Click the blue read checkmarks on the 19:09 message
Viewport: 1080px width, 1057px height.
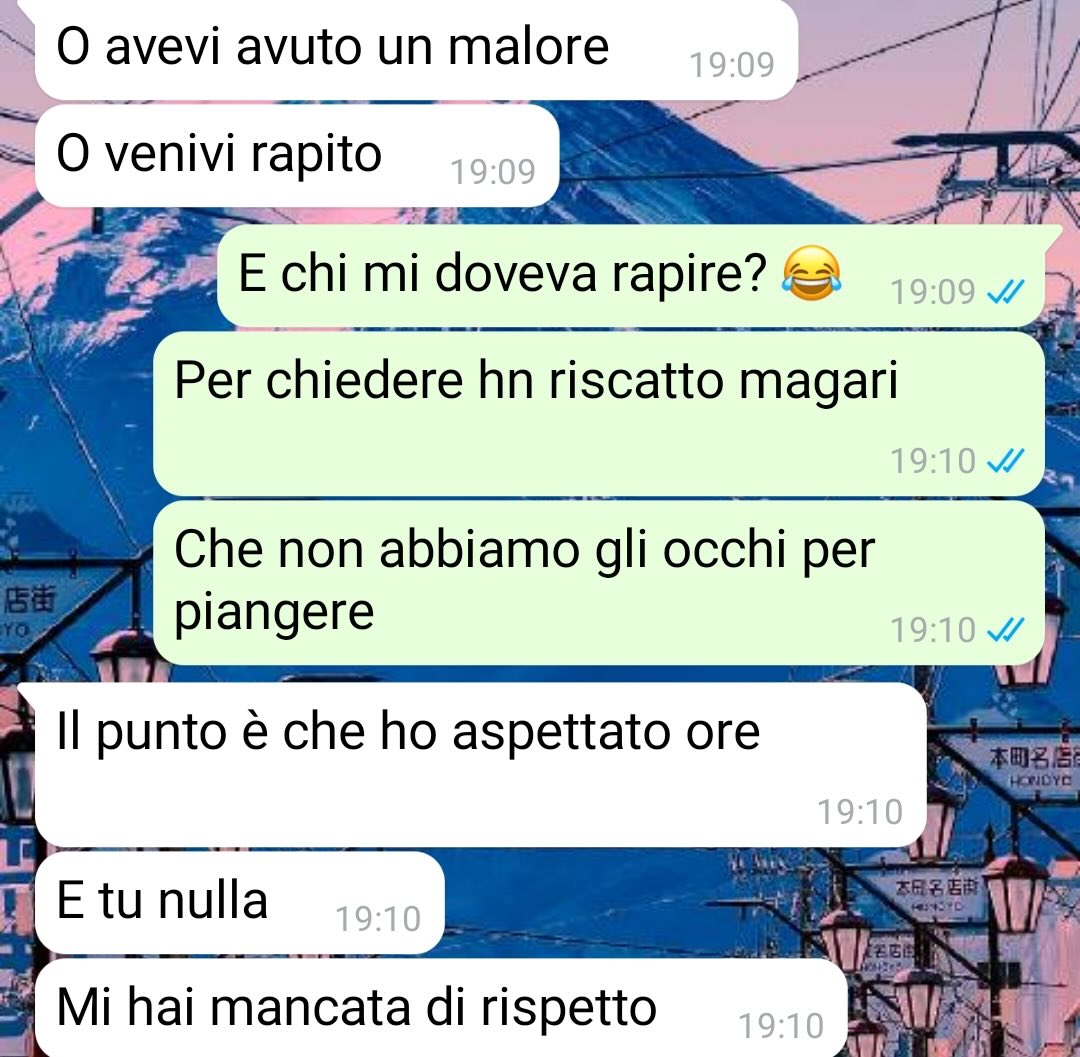(1006, 292)
